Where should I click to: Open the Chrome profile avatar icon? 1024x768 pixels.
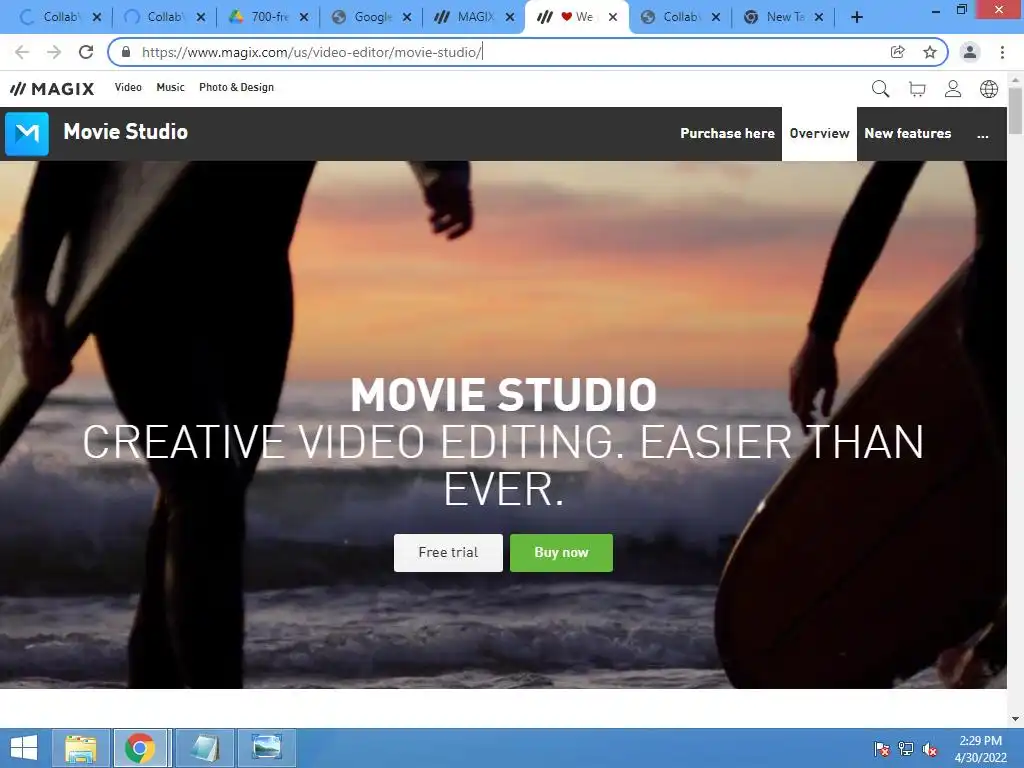tap(970, 52)
